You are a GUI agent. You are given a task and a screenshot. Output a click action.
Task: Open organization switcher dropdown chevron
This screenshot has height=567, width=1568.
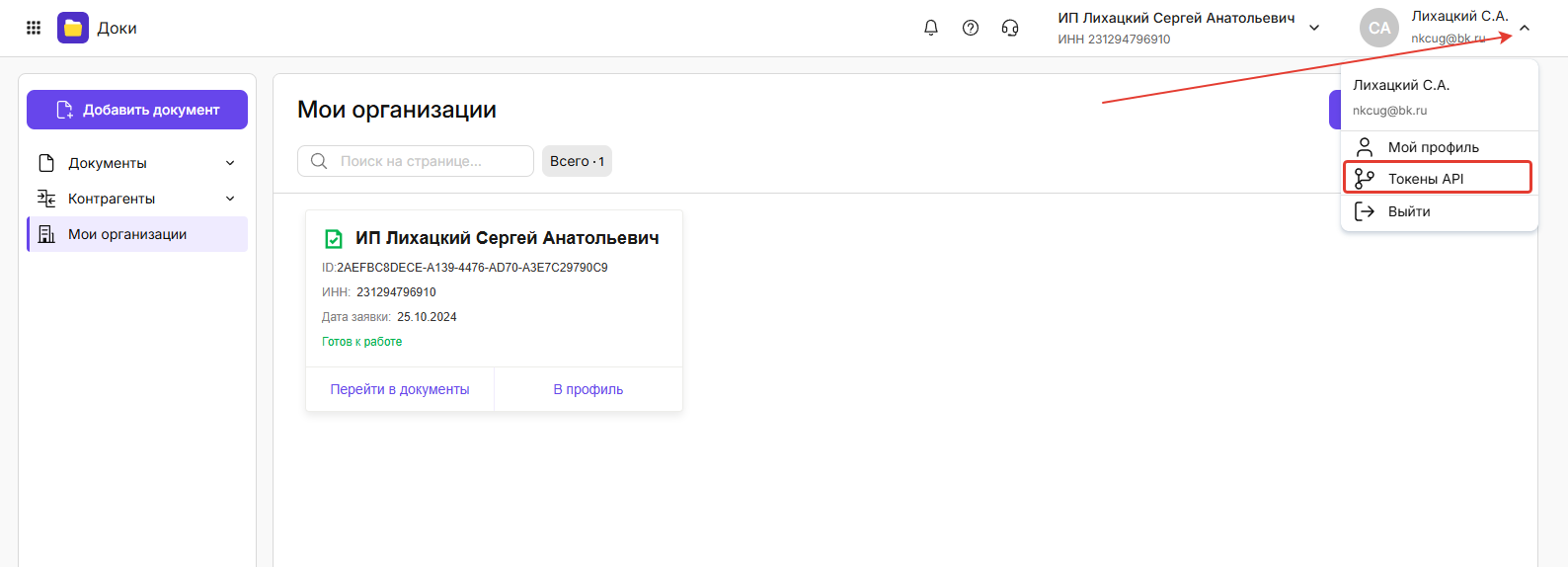pos(1314,28)
